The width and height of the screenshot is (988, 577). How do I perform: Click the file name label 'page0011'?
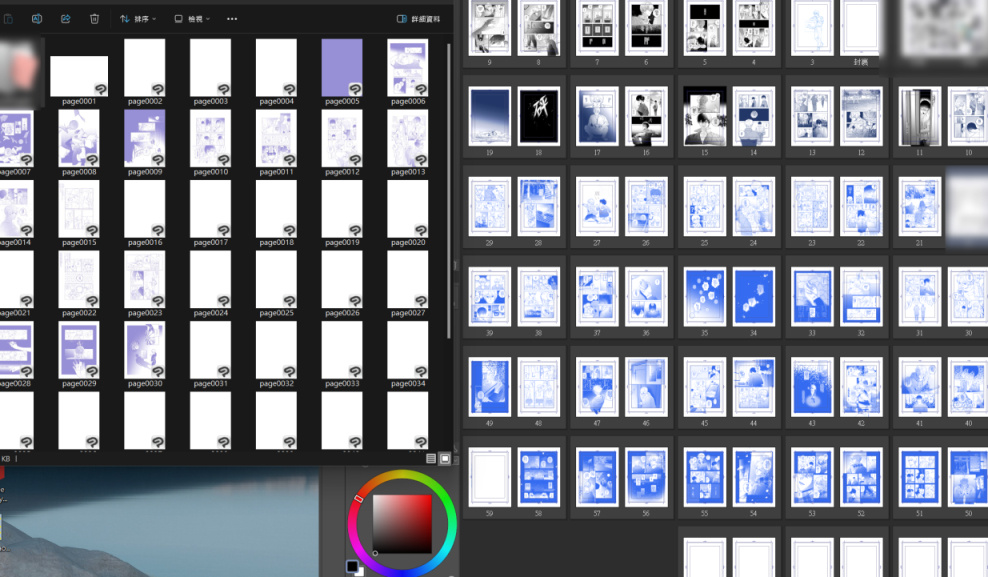point(277,172)
